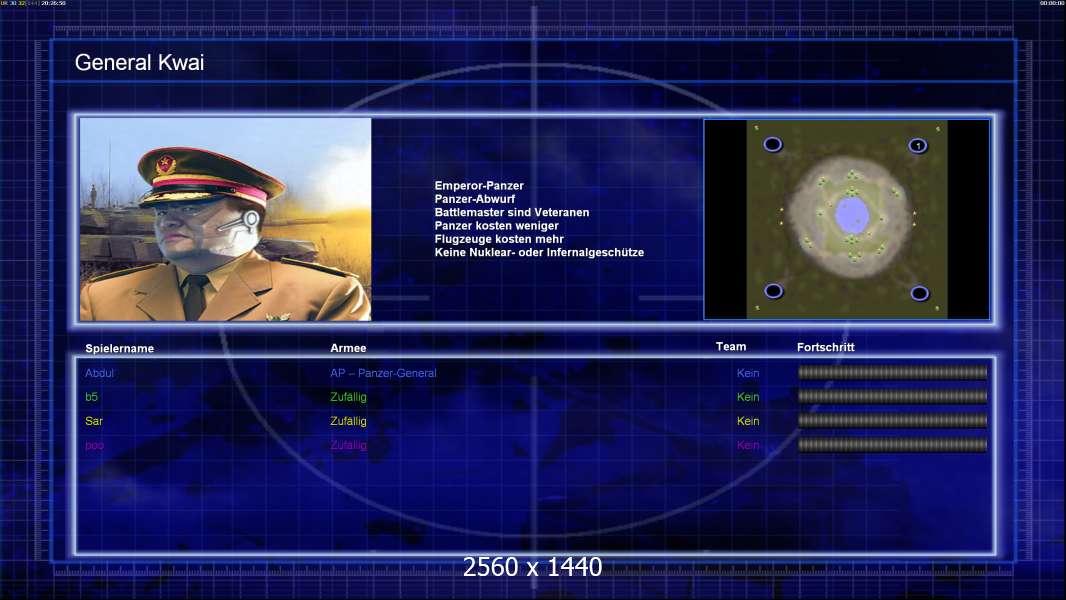The height and width of the screenshot is (600, 1066).
Task: Click 'Panzer kosten weniger' text
Action: tap(496, 226)
